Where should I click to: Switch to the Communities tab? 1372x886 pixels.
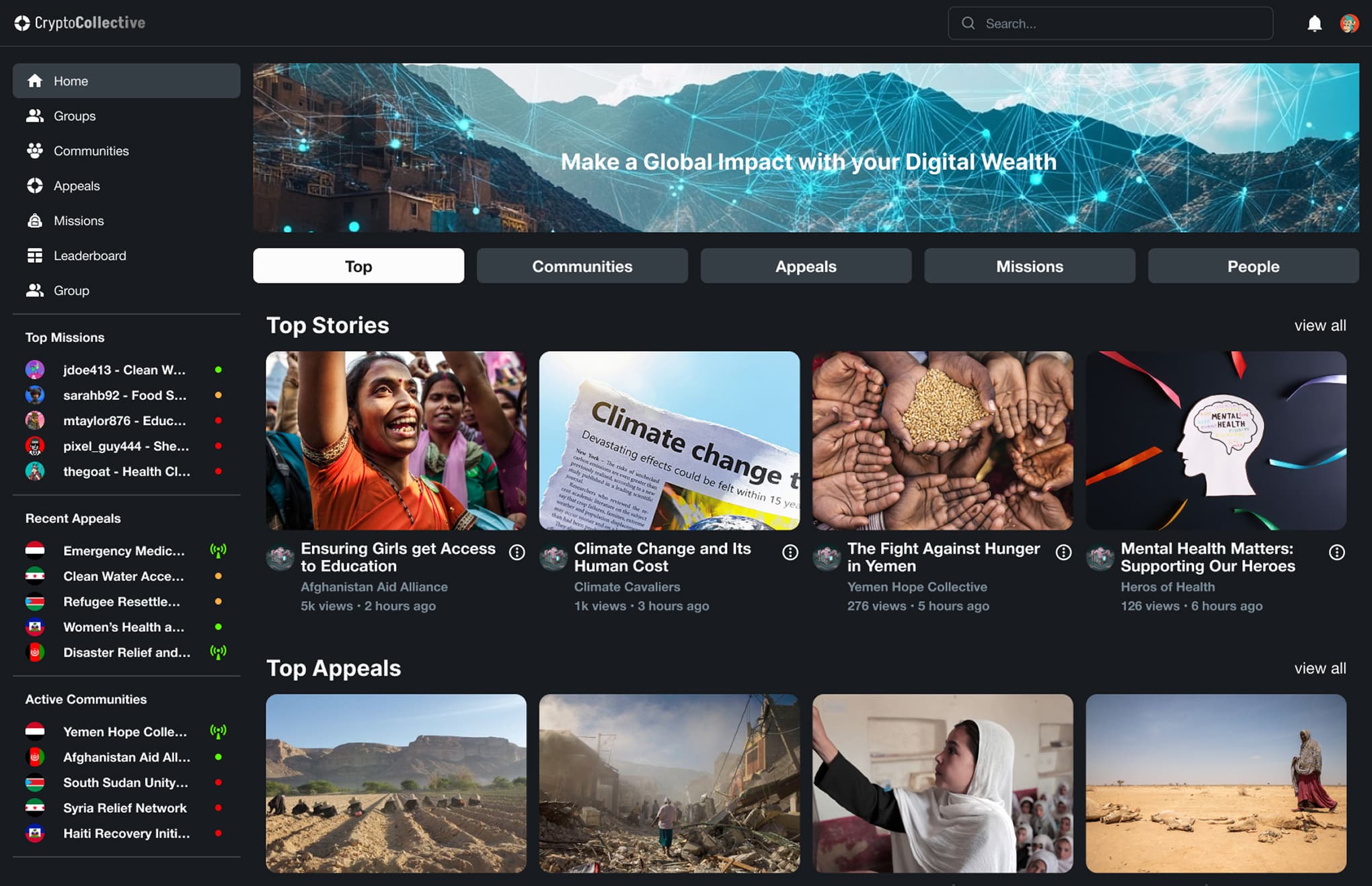pyautogui.click(x=582, y=266)
